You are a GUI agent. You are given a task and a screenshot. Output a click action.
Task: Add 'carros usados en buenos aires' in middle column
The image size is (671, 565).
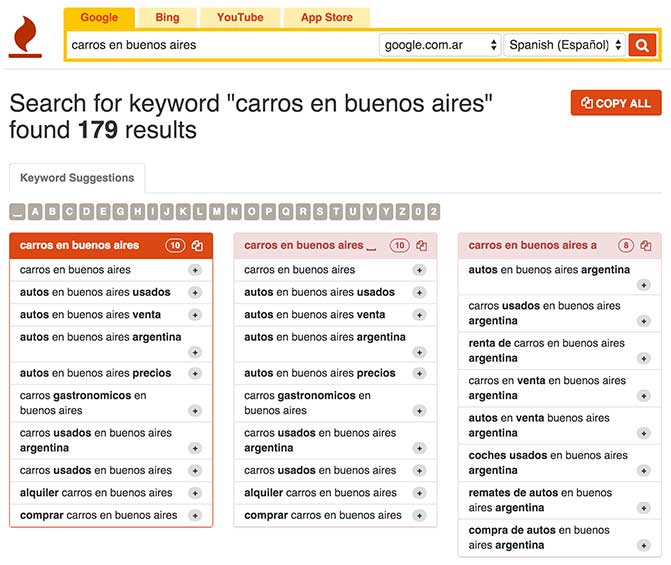pyautogui.click(x=419, y=471)
